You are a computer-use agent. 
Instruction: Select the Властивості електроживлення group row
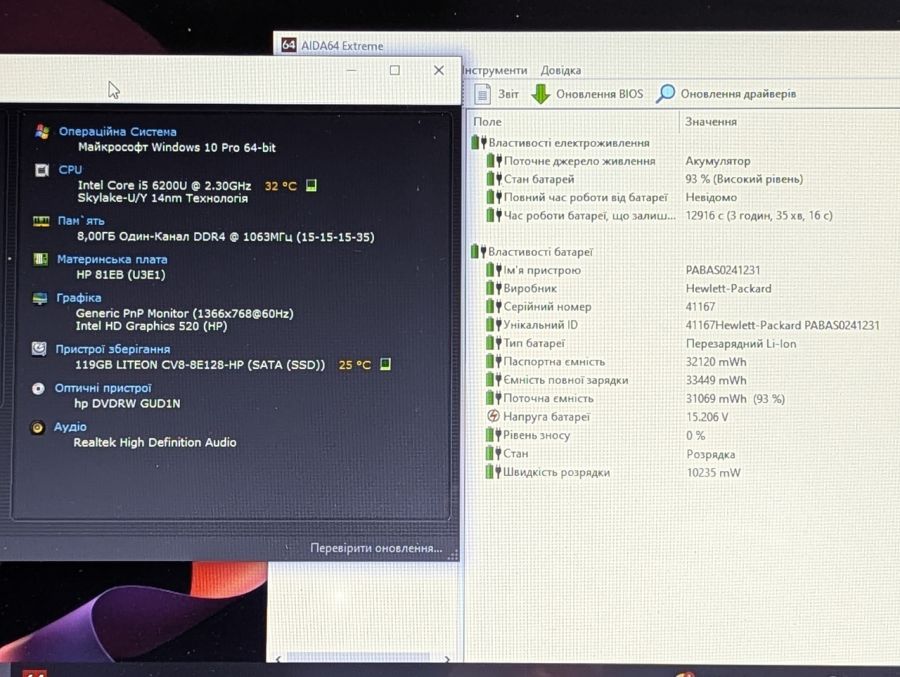pos(561,142)
